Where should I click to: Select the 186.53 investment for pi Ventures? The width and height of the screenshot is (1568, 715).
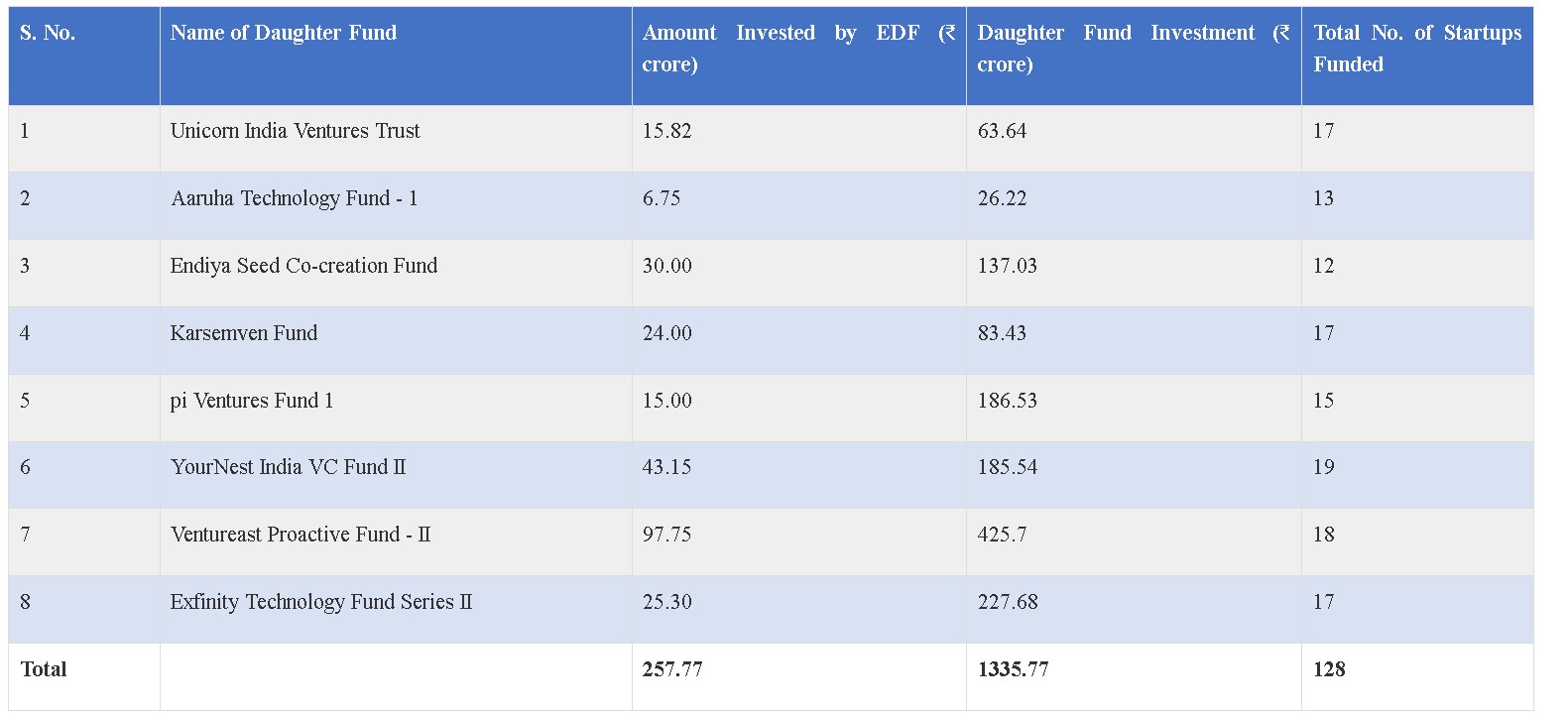coord(1008,401)
